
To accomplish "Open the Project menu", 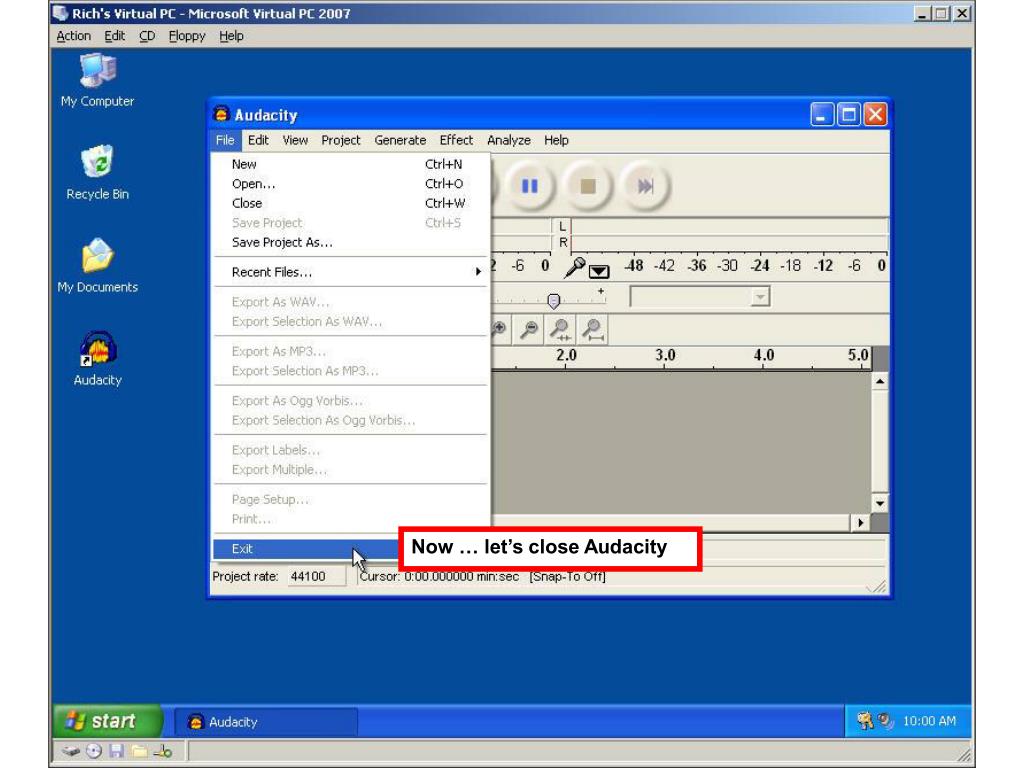I will (341, 140).
